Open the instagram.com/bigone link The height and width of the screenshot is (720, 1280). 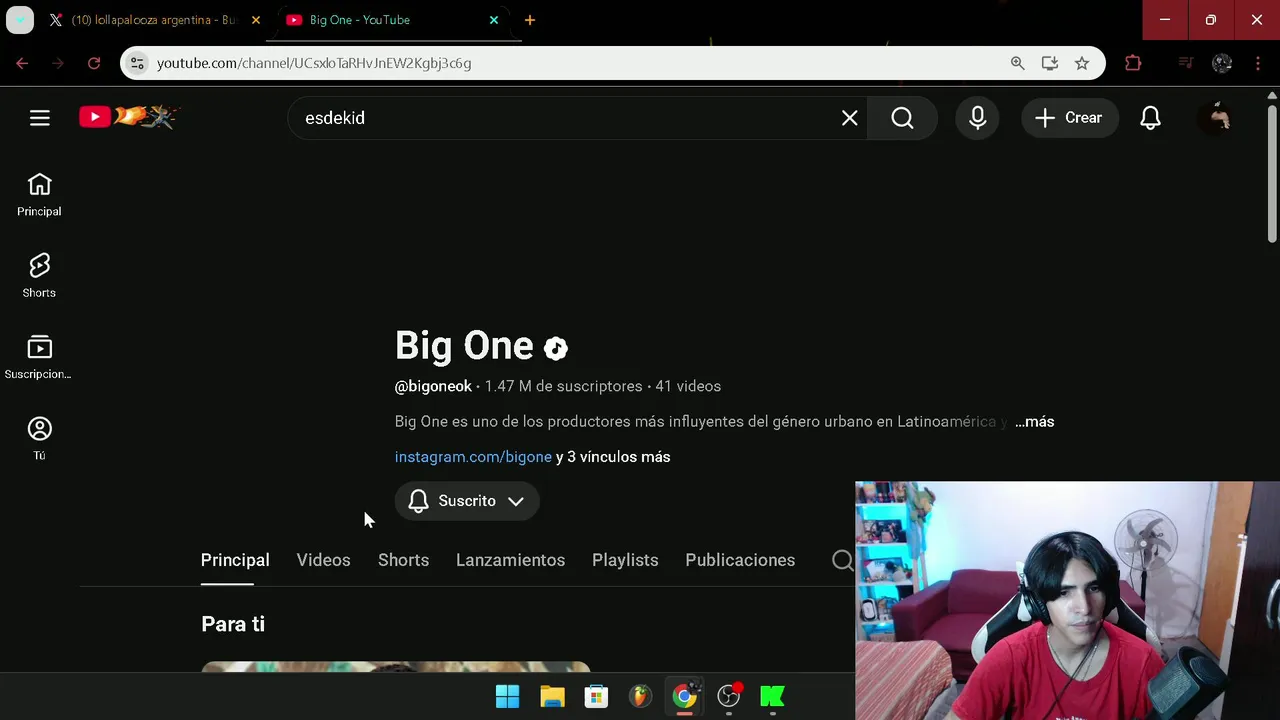point(473,457)
